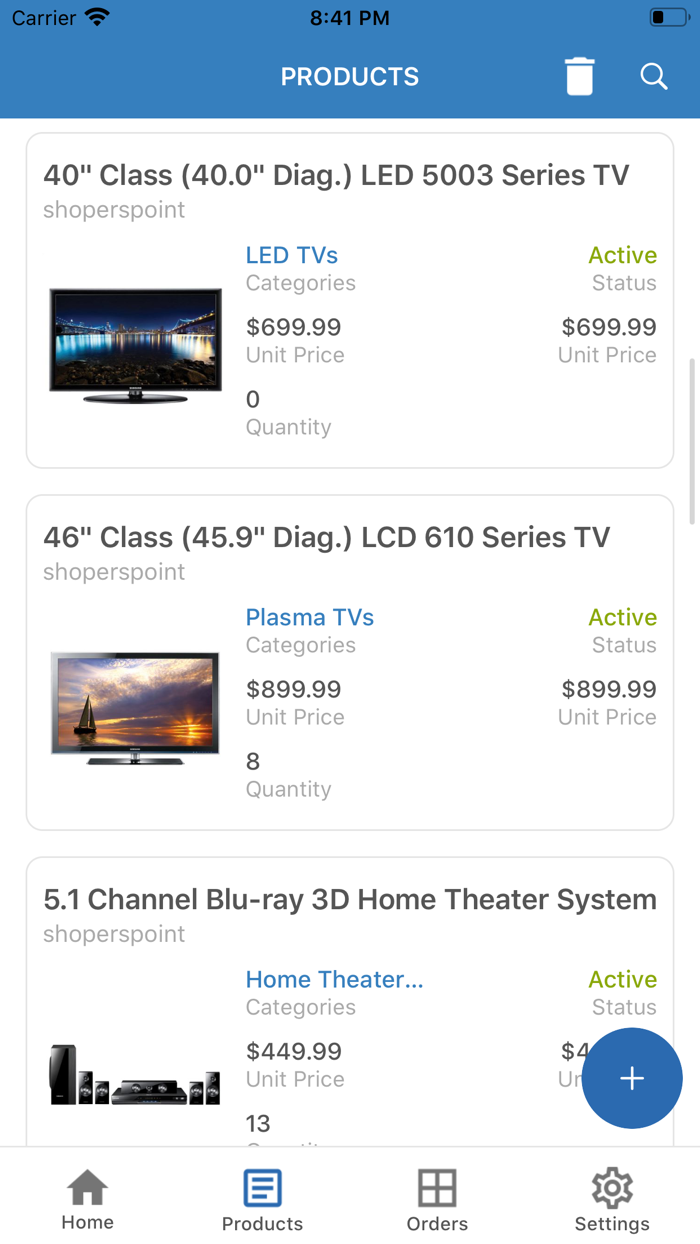Open the Plasma TVs category link
This screenshot has height=1244, width=700.
[x=310, y=617]
